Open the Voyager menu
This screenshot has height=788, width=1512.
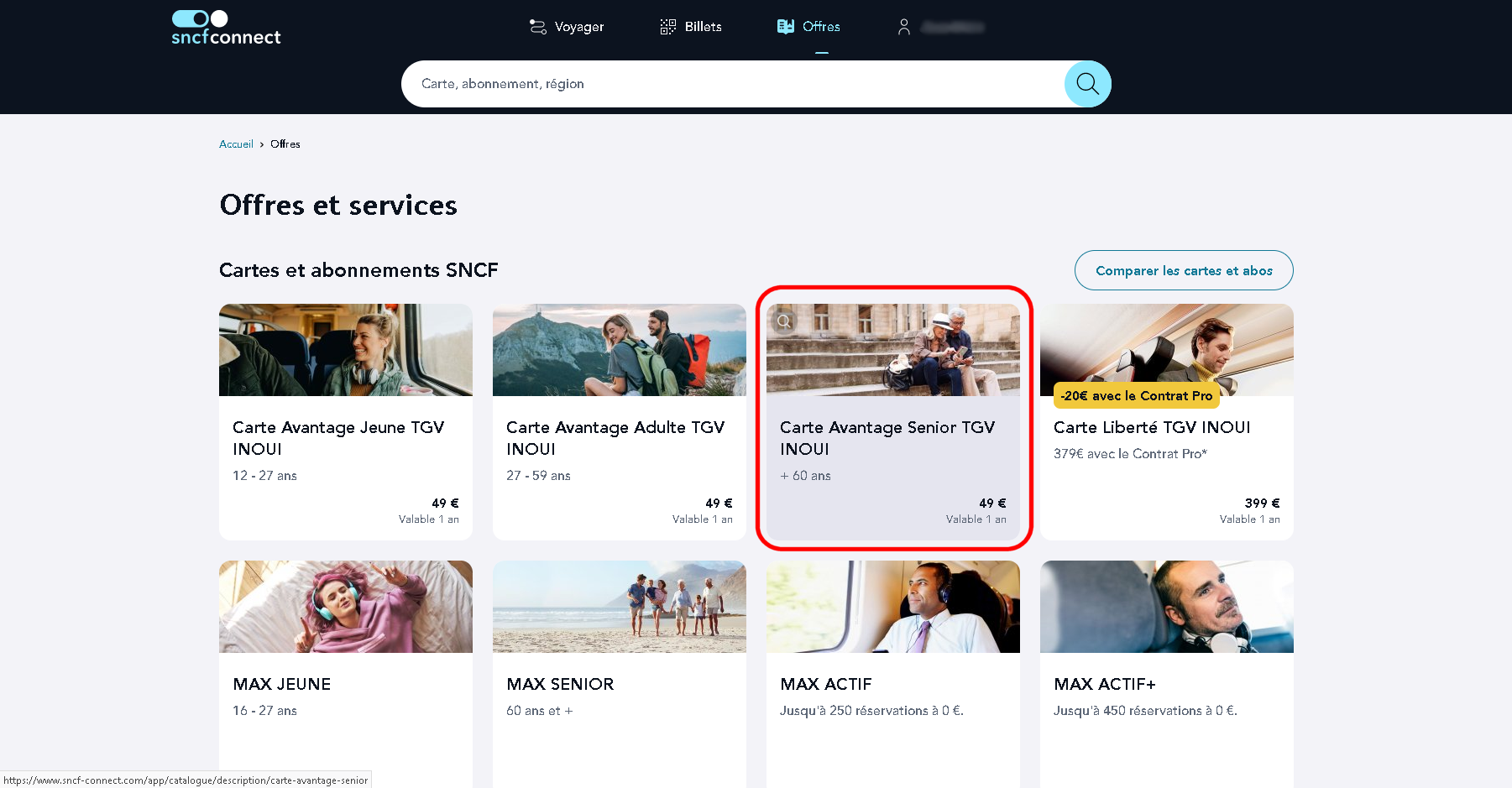click(567, 27)
